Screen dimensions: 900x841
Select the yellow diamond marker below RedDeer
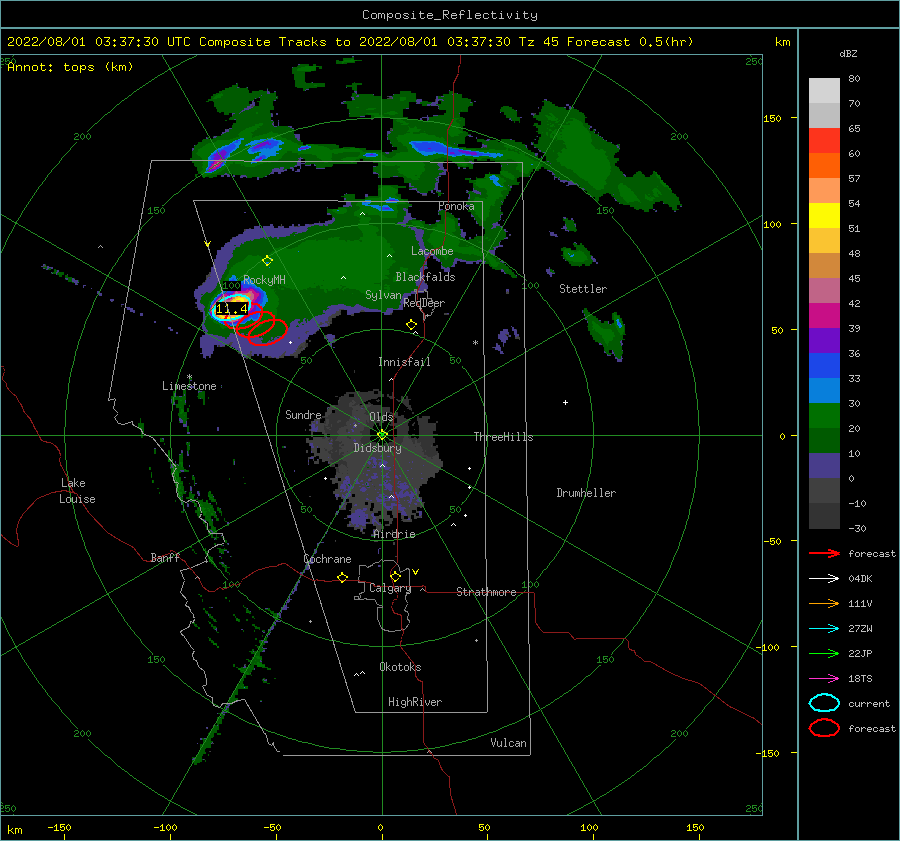coord(411,325)
